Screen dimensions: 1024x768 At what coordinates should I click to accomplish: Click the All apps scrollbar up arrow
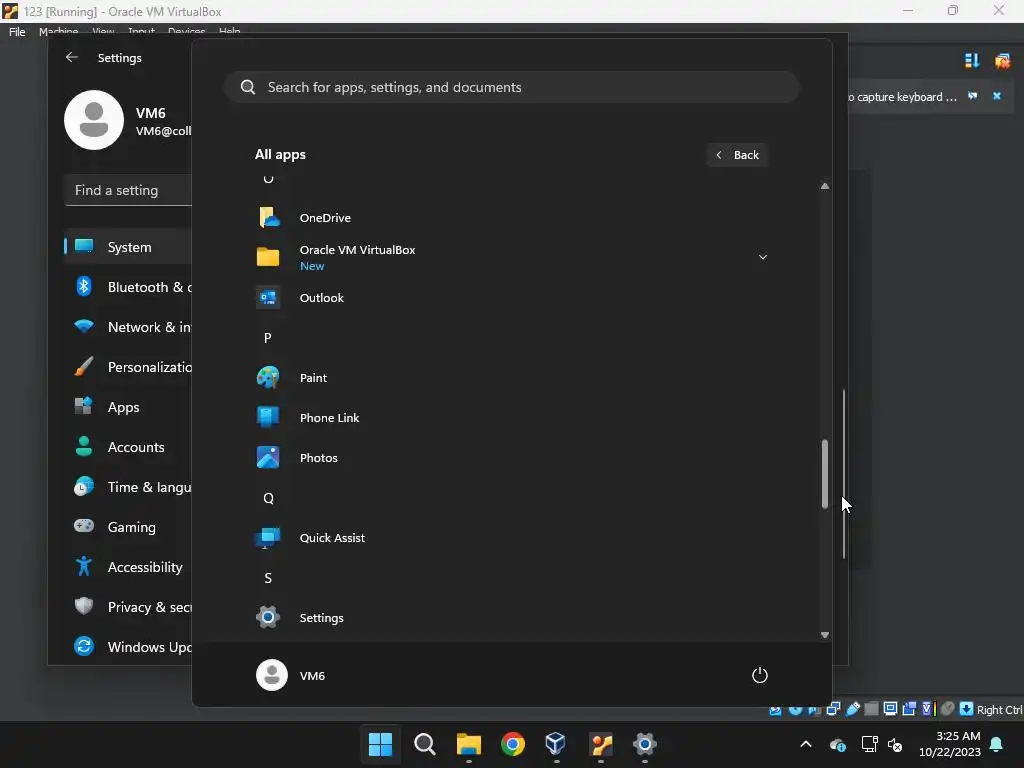click(x=825, y=186)
